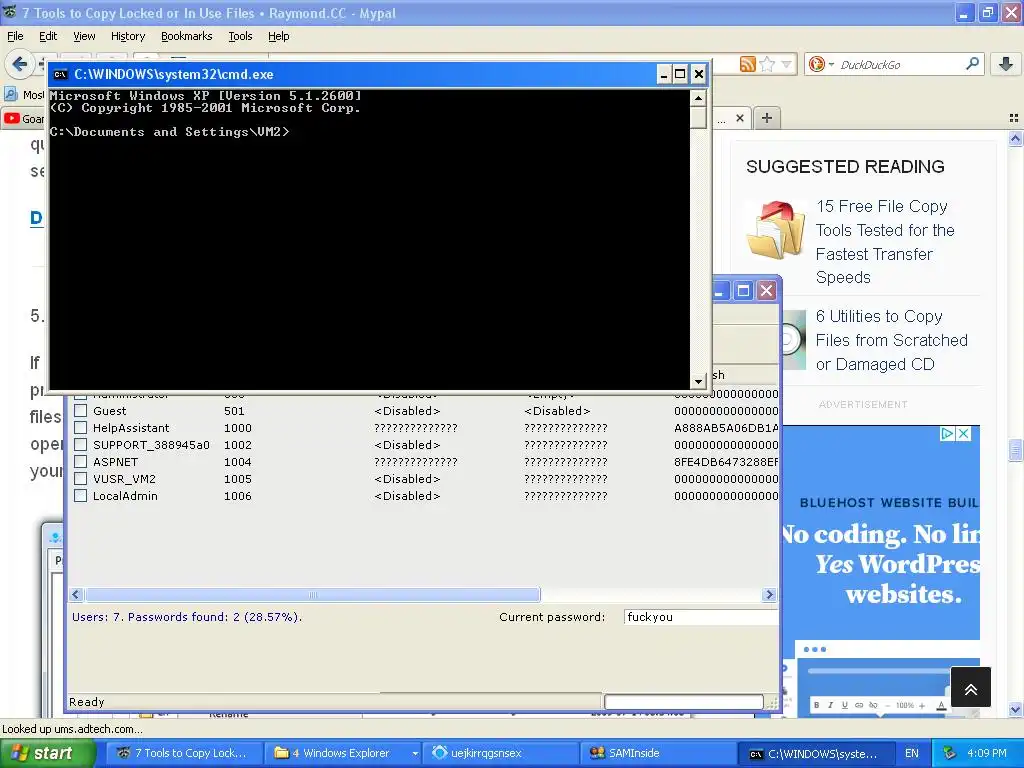Open the bookmark star dropdown arrow

click(x=786, y=64)
